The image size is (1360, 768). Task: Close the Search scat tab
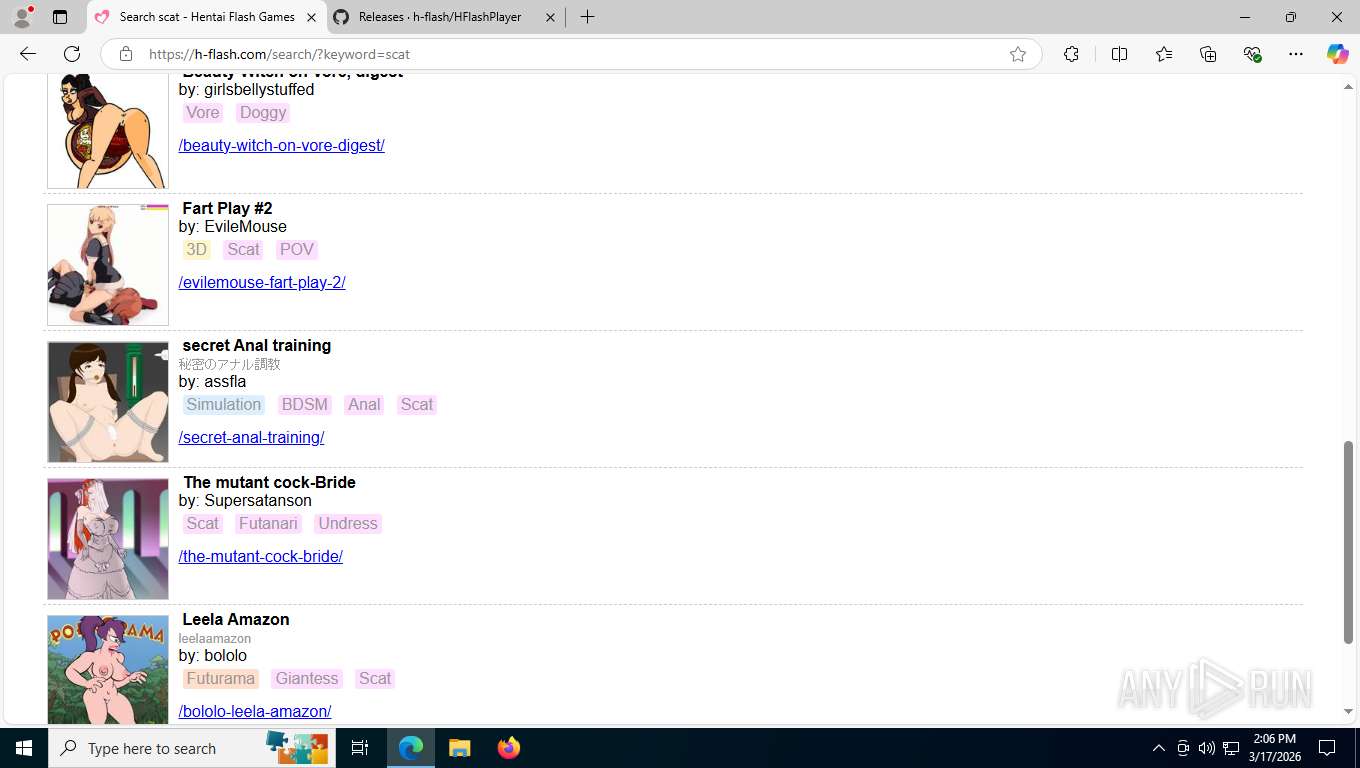coord(311,17)
